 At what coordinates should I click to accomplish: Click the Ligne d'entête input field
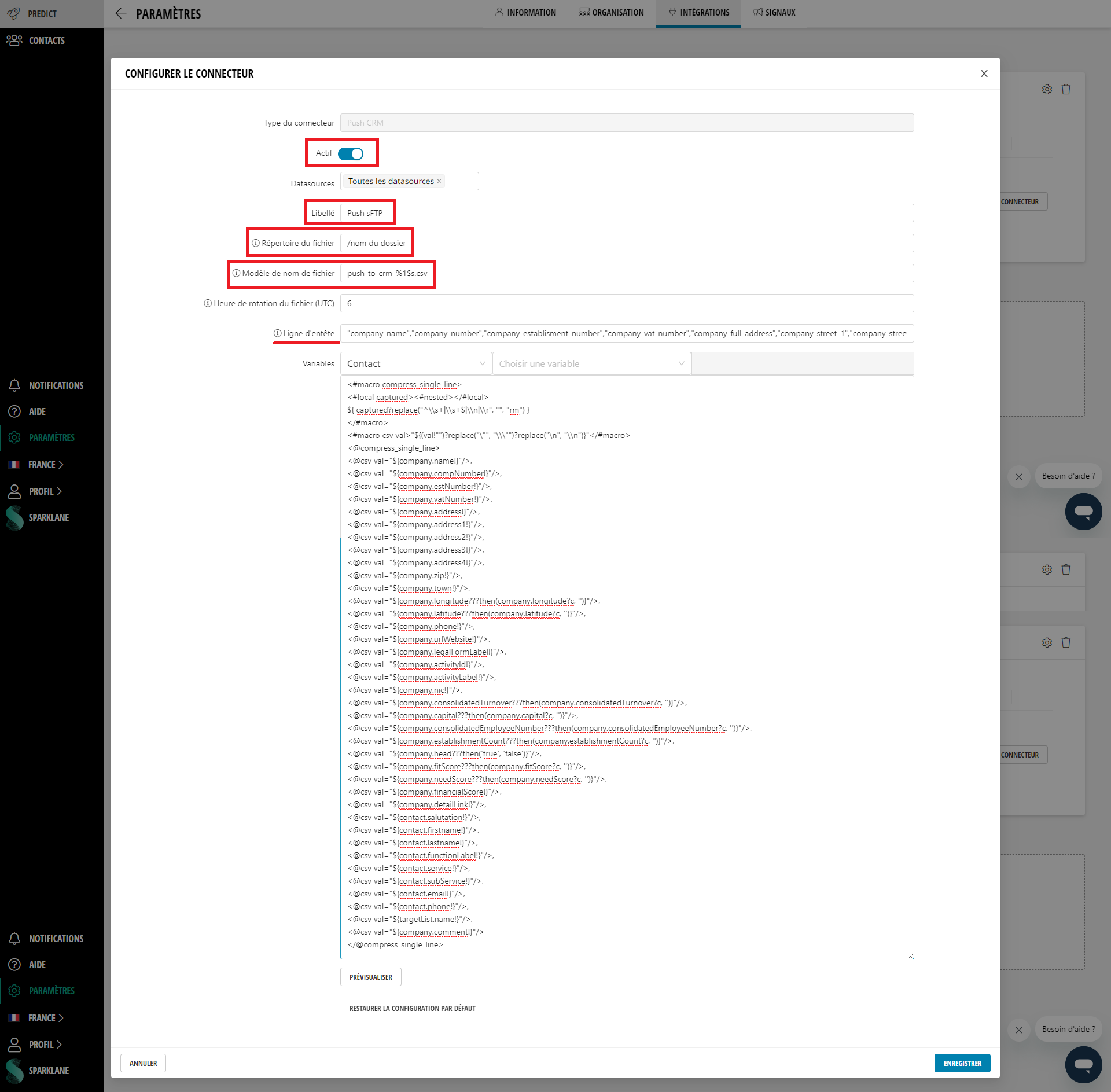(x=627, y=333)
